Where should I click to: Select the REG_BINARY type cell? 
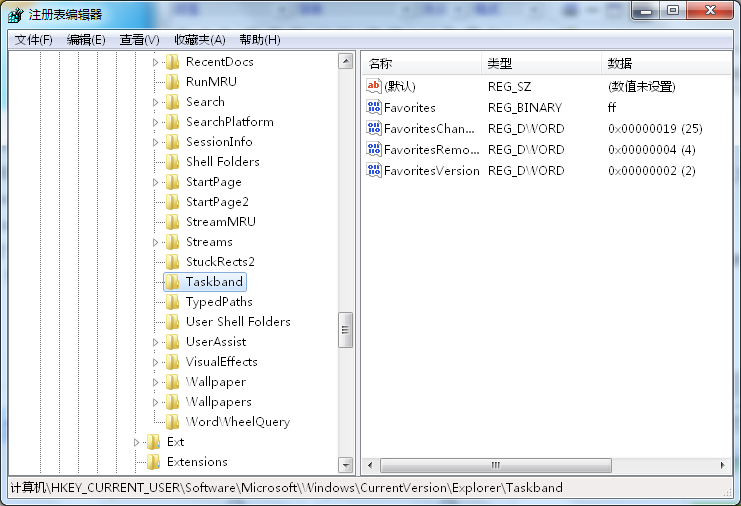click(x=525, y=108)
